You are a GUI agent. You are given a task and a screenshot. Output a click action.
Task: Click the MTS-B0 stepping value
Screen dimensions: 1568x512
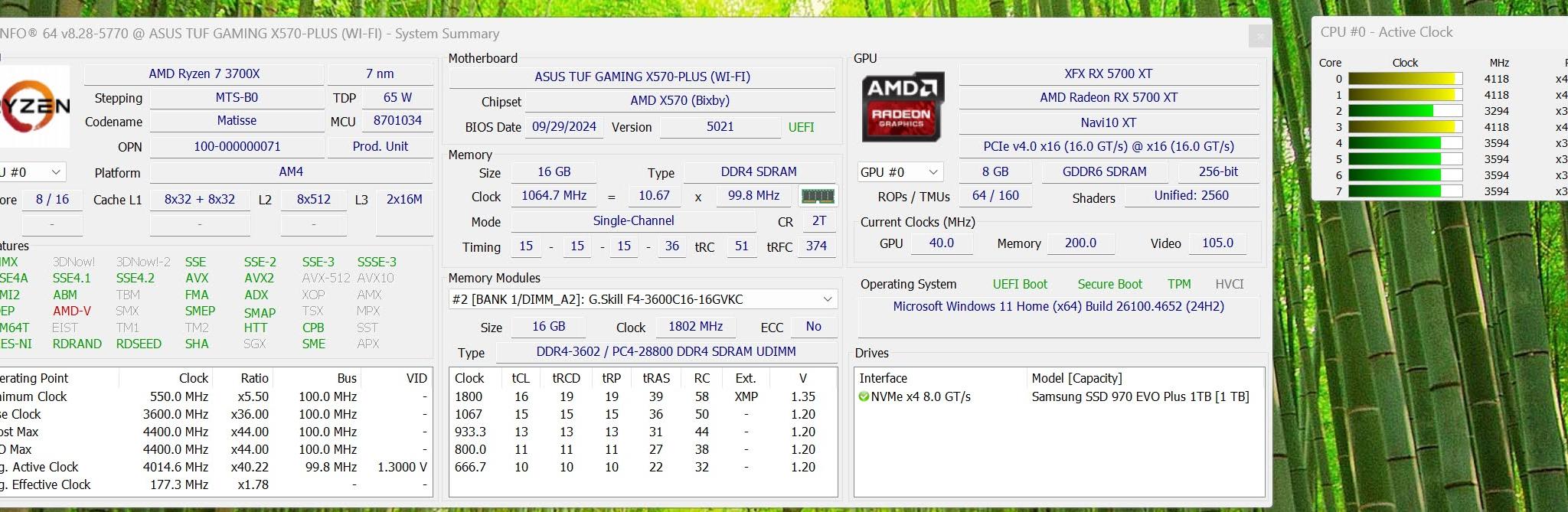(237, 98)
